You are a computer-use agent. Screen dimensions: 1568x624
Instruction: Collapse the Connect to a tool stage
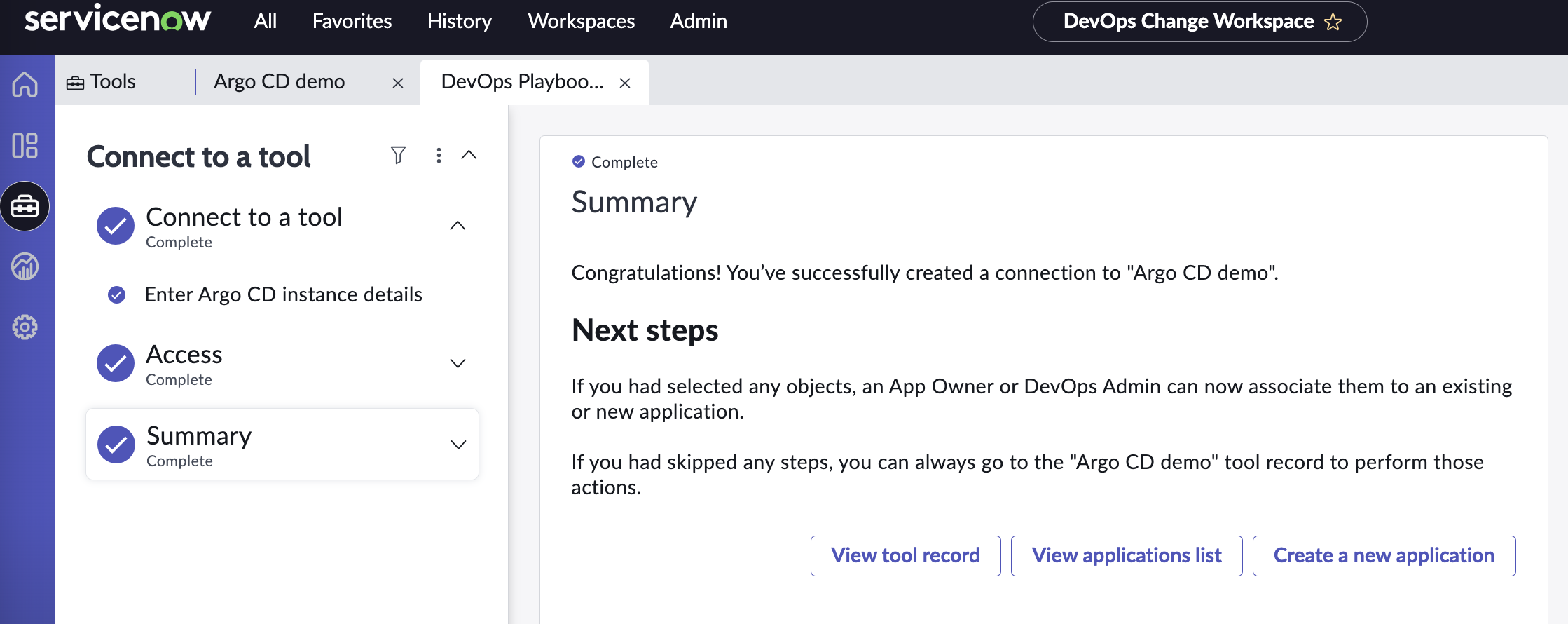pos(458,226)
